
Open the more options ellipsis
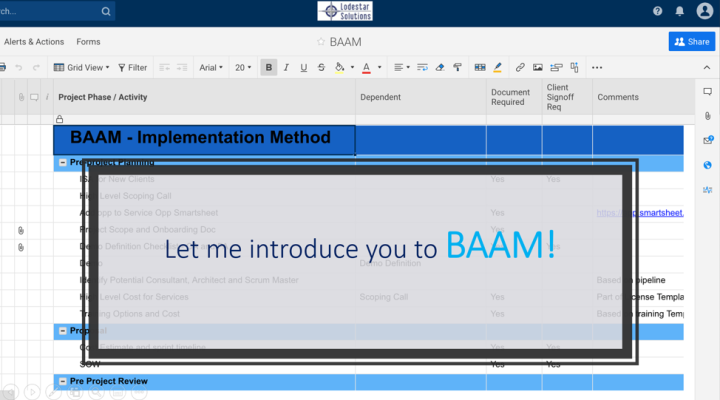click(x=597, y=68)
